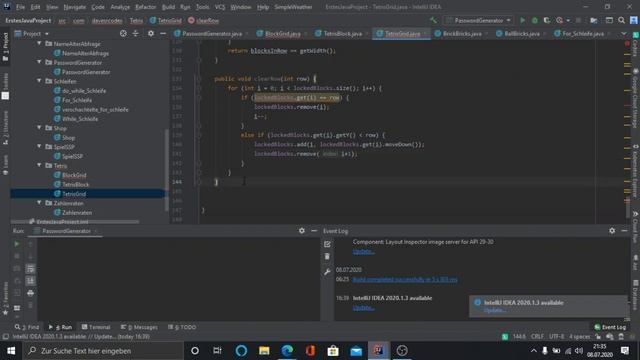Select TetrisBlock in Project tree
Viewport: 640px width, 360px height.
pyautogui.click(x=76, y=184)
